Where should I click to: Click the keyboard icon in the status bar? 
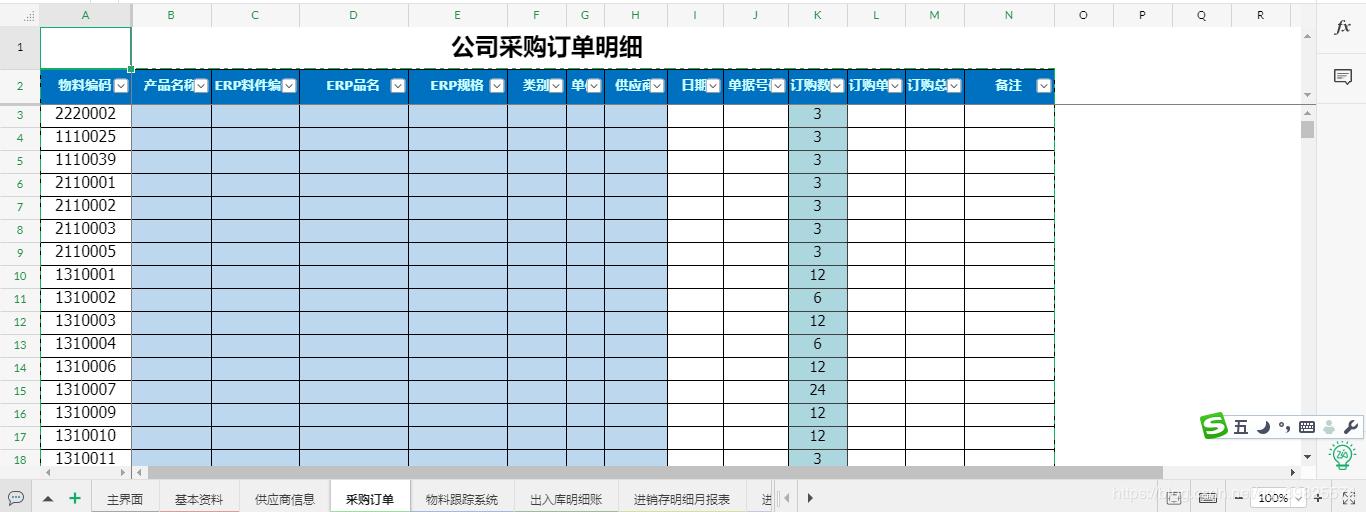point(1208,497)
